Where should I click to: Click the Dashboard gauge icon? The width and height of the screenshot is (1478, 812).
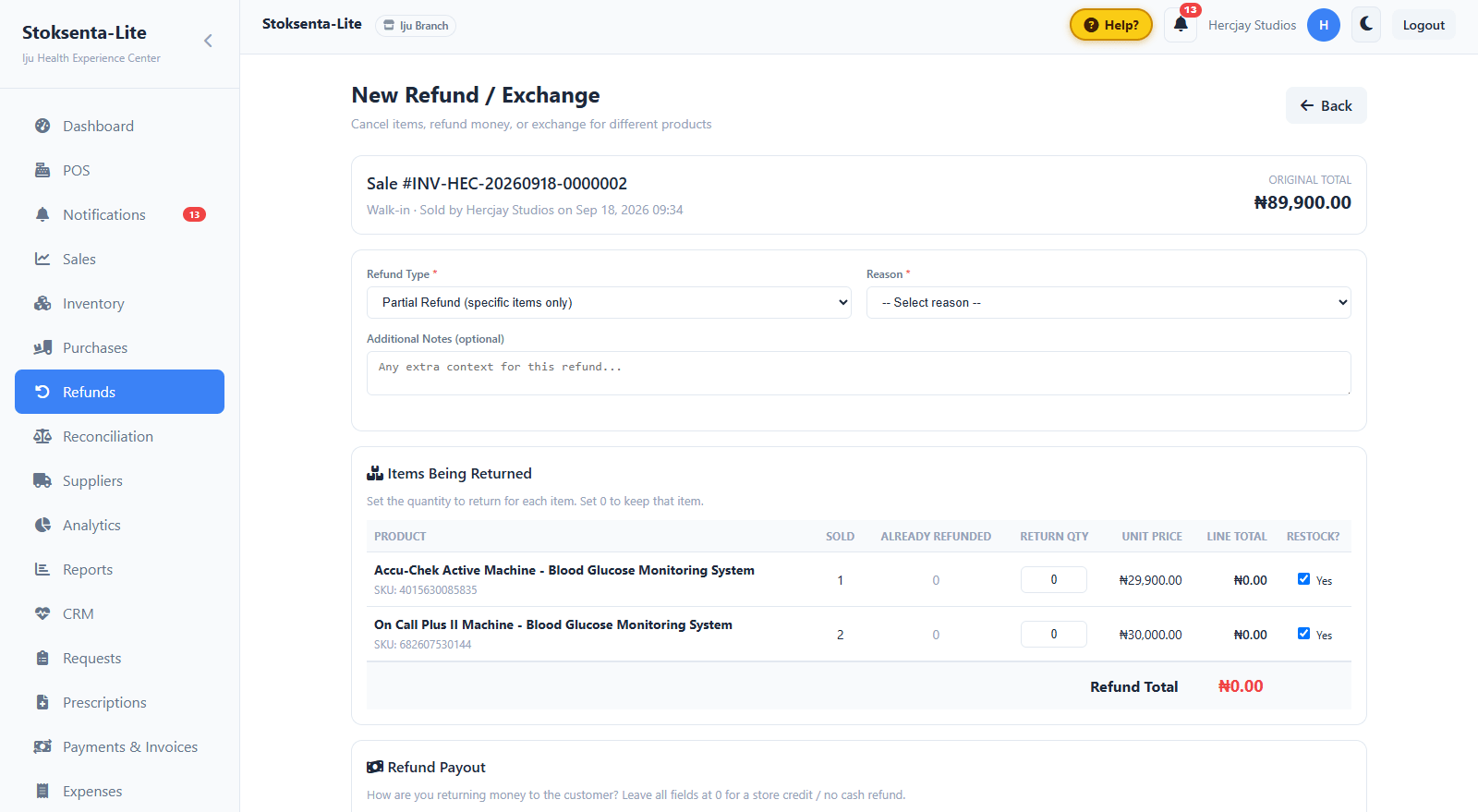[42, 126]
